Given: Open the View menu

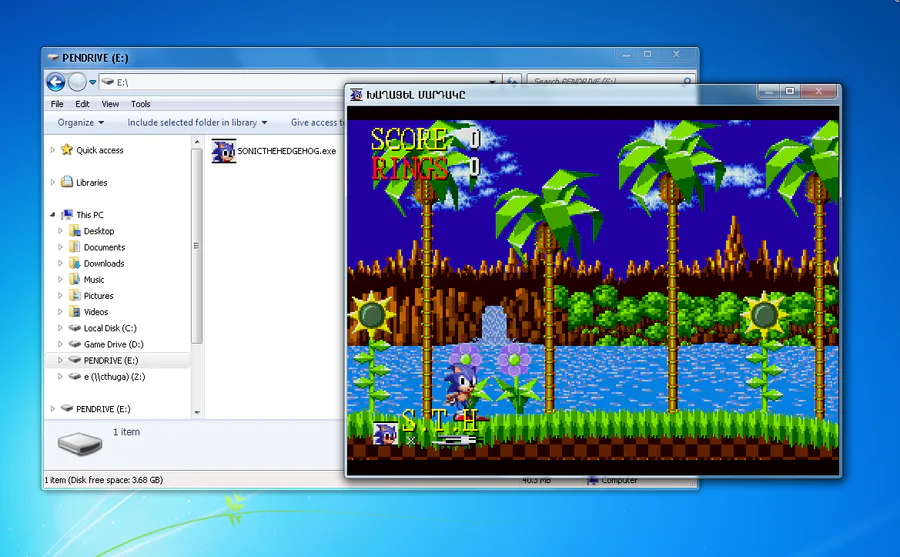Looking at the screenshot, I should pos(110,104).
